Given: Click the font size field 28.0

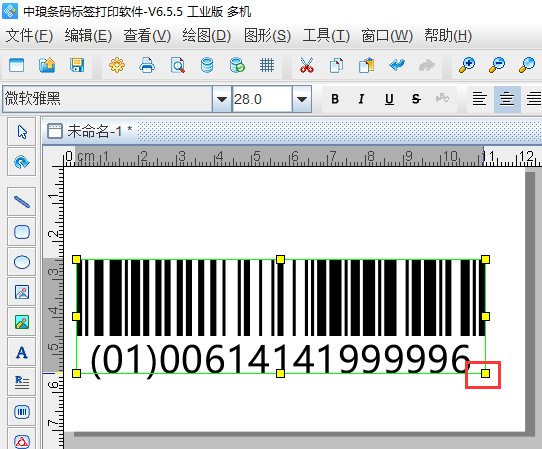Looking at the screenshot, I should [x=262, y=99].
